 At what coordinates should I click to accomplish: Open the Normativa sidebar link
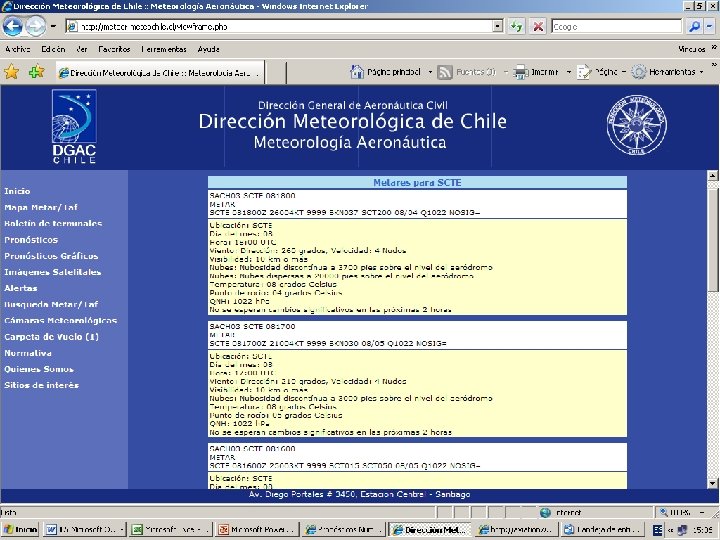pos(28,353)
